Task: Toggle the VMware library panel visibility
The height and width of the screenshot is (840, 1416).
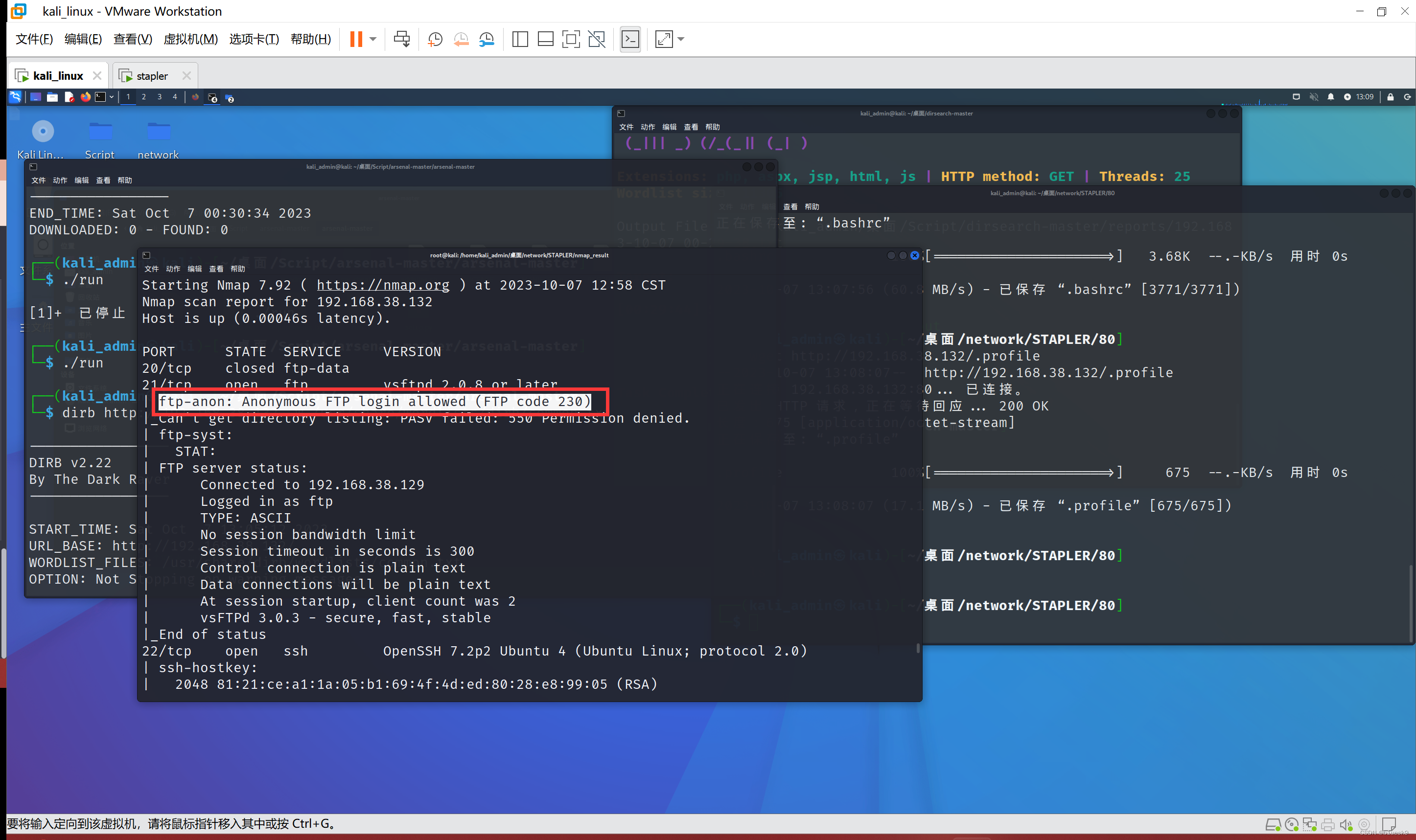Action: click(x=519, y=39)
